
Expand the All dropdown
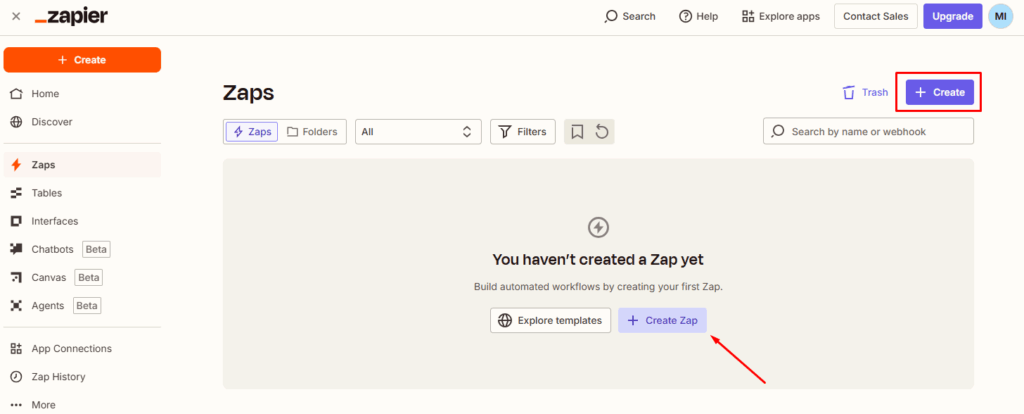(x=418, y=131)
